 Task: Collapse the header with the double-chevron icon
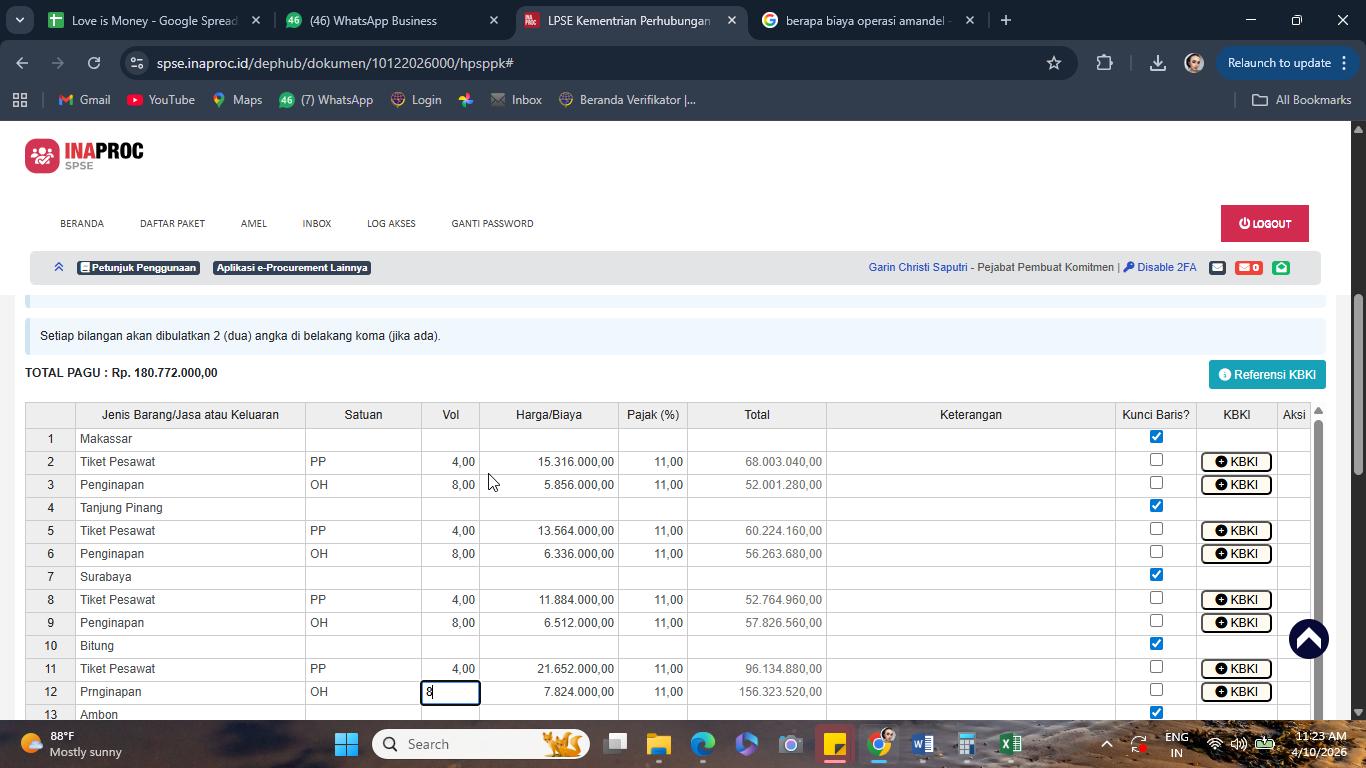58,267
